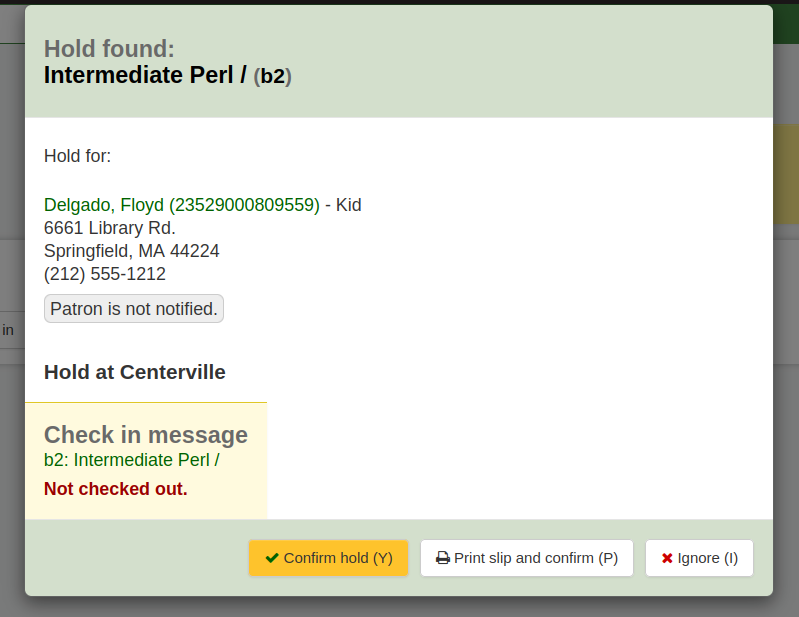Open patron Delgado, Floyd's record link
The height and width of the screenshot is (617, 799).
click(x=181, y=205)
